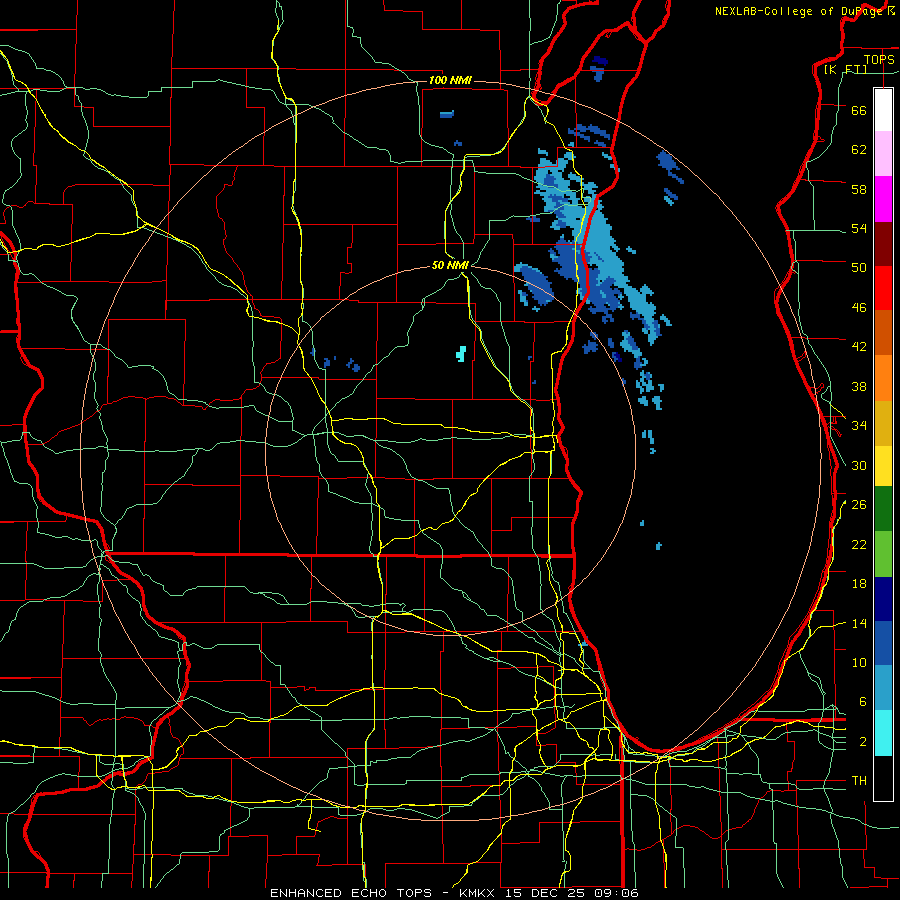Click the '54' legend value
The image size is (900, 900).
pos(859,228)
